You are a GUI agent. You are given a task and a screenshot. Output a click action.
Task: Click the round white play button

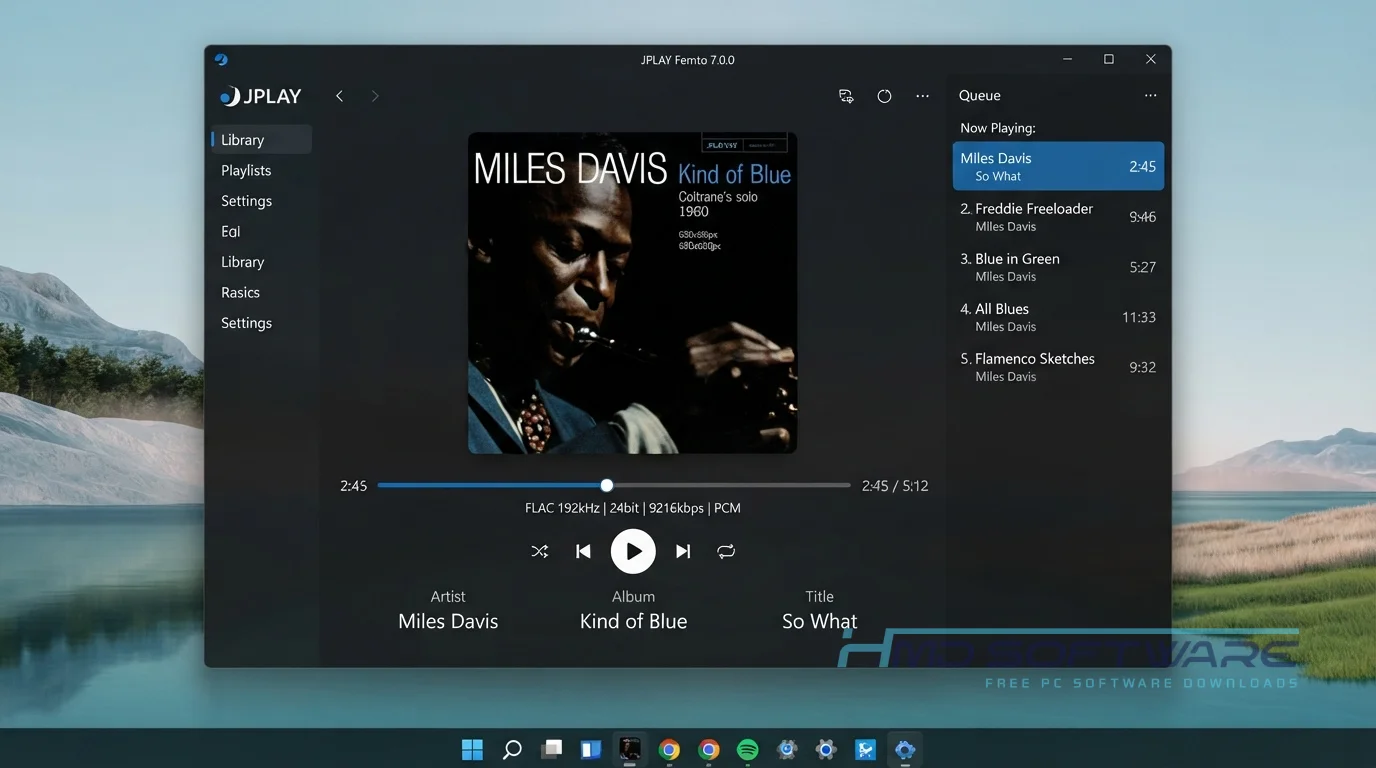point(633,551)
